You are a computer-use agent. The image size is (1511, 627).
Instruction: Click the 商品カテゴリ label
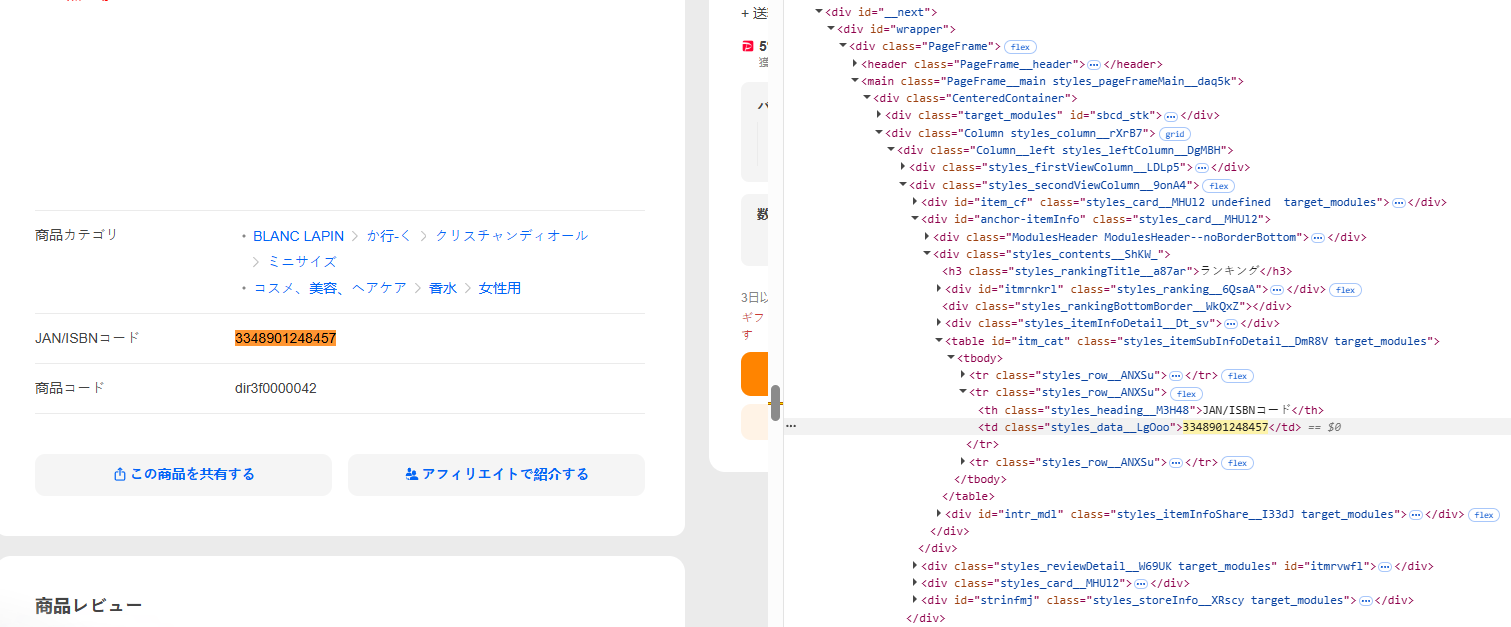coord(76,235)
